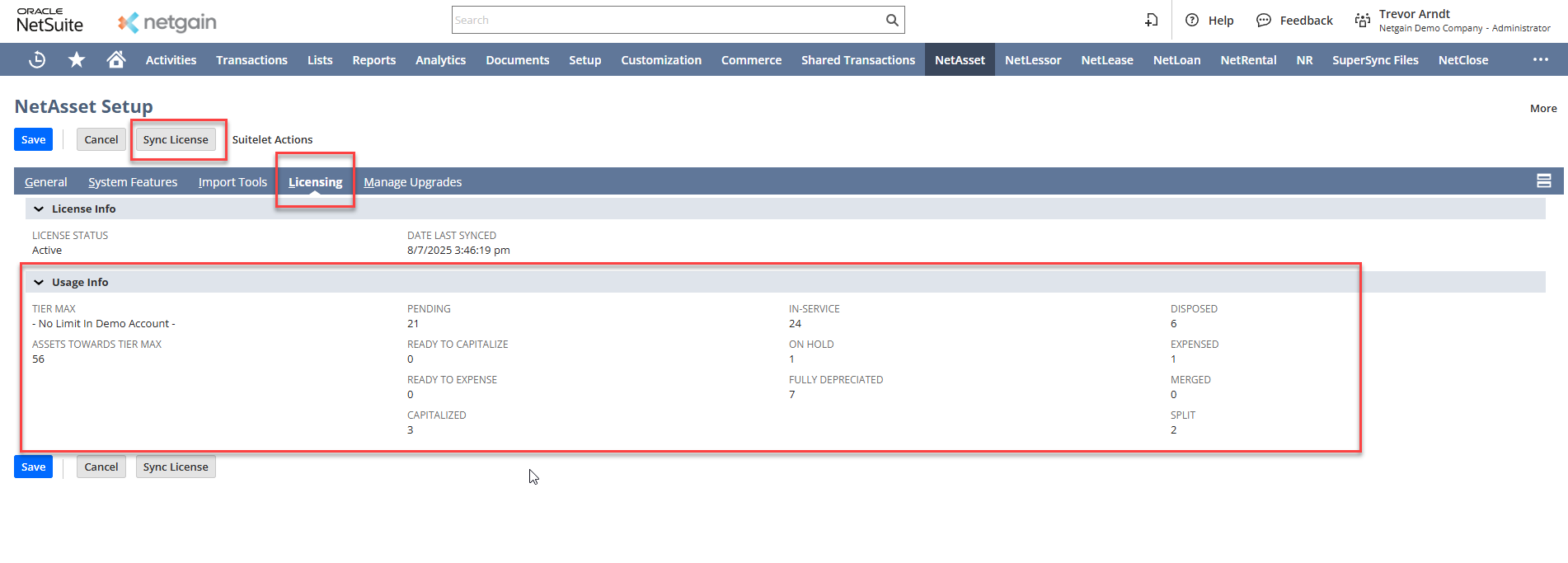Viewport: 1568px width, 563px height.
Task: Open the Reports menu
Action: [x=373, y=59]
